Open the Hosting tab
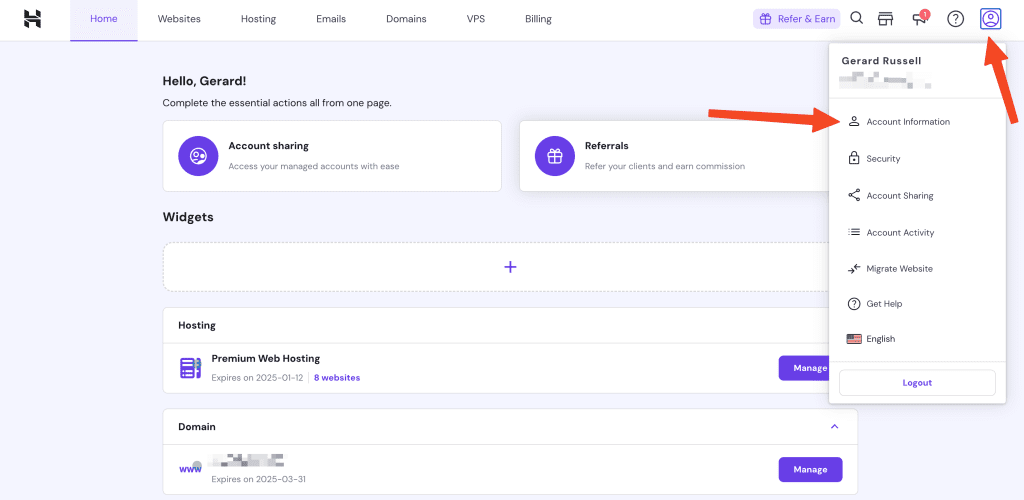 [x=258, y=19]
